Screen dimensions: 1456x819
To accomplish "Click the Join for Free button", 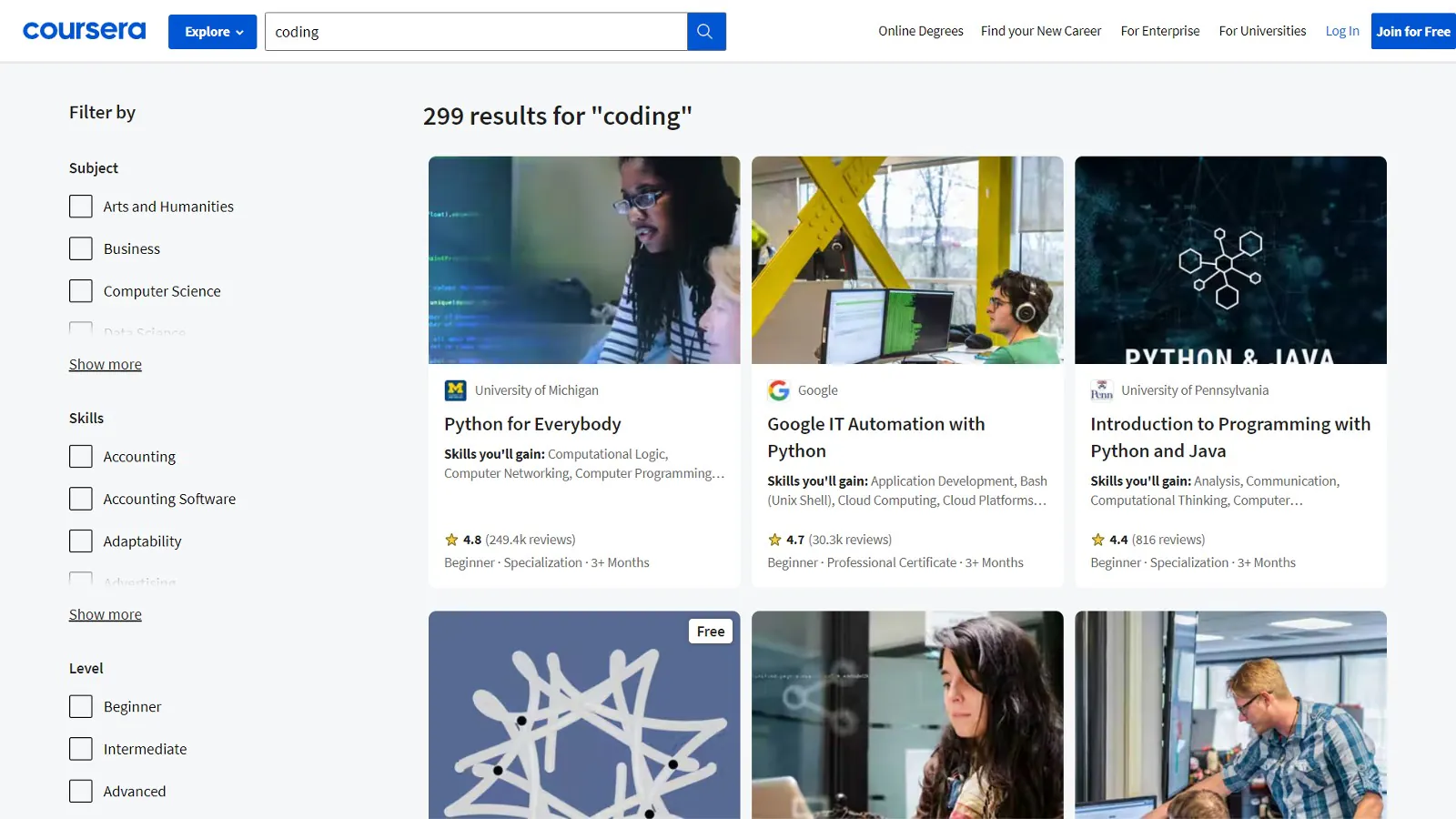I will pos(1413,31).
